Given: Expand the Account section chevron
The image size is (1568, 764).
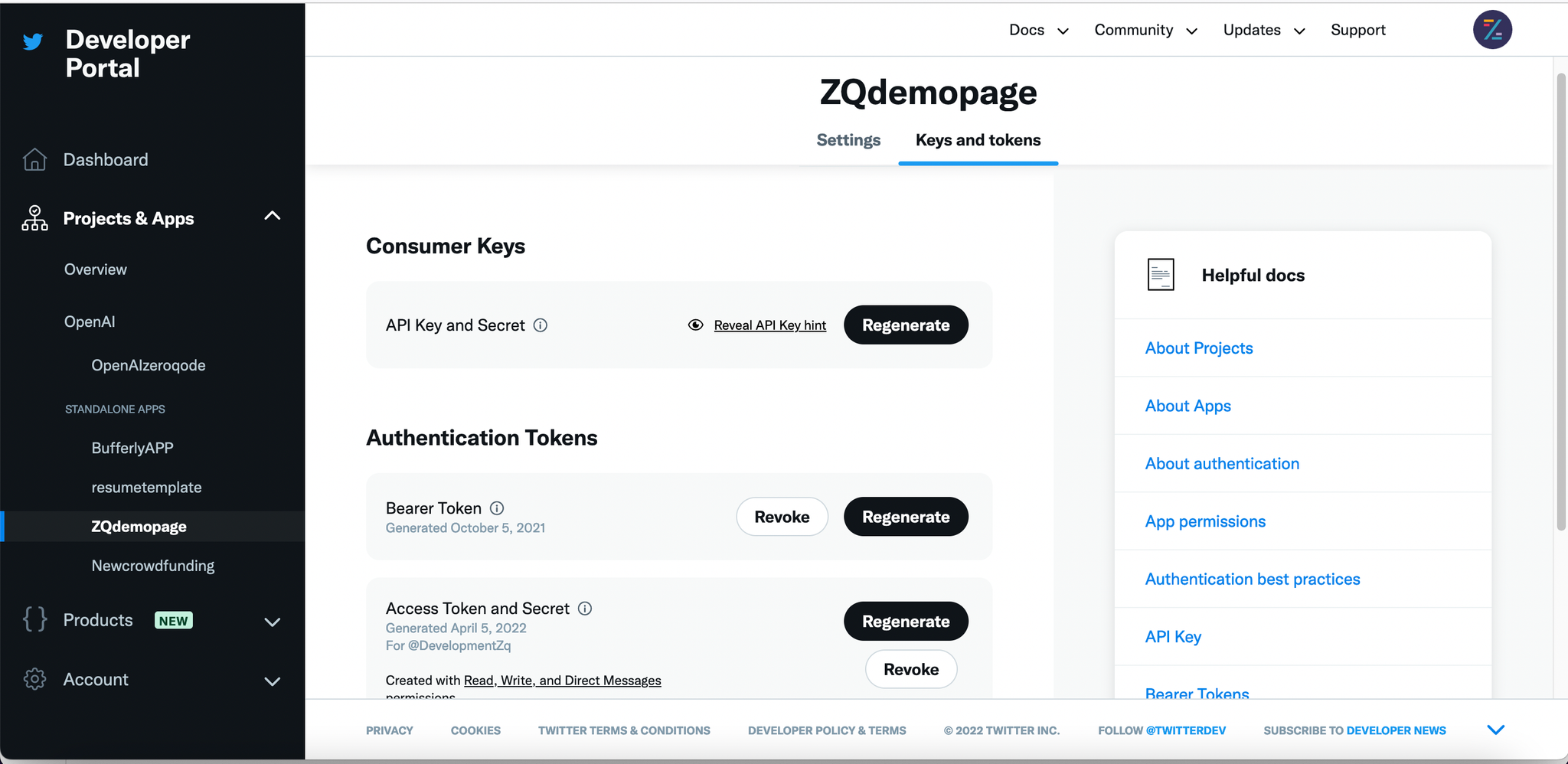Looking at the screenshot, I should click(x=273, y=681).
